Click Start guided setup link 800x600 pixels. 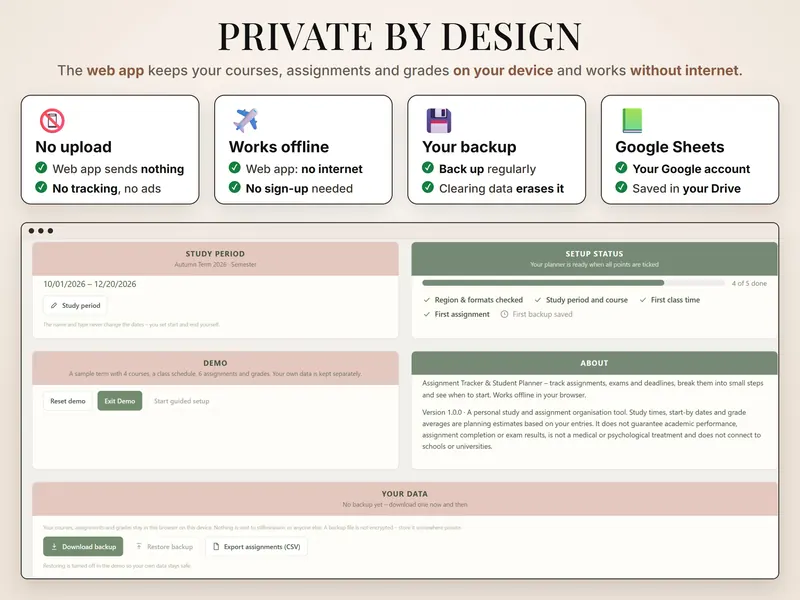coord(182,401)
